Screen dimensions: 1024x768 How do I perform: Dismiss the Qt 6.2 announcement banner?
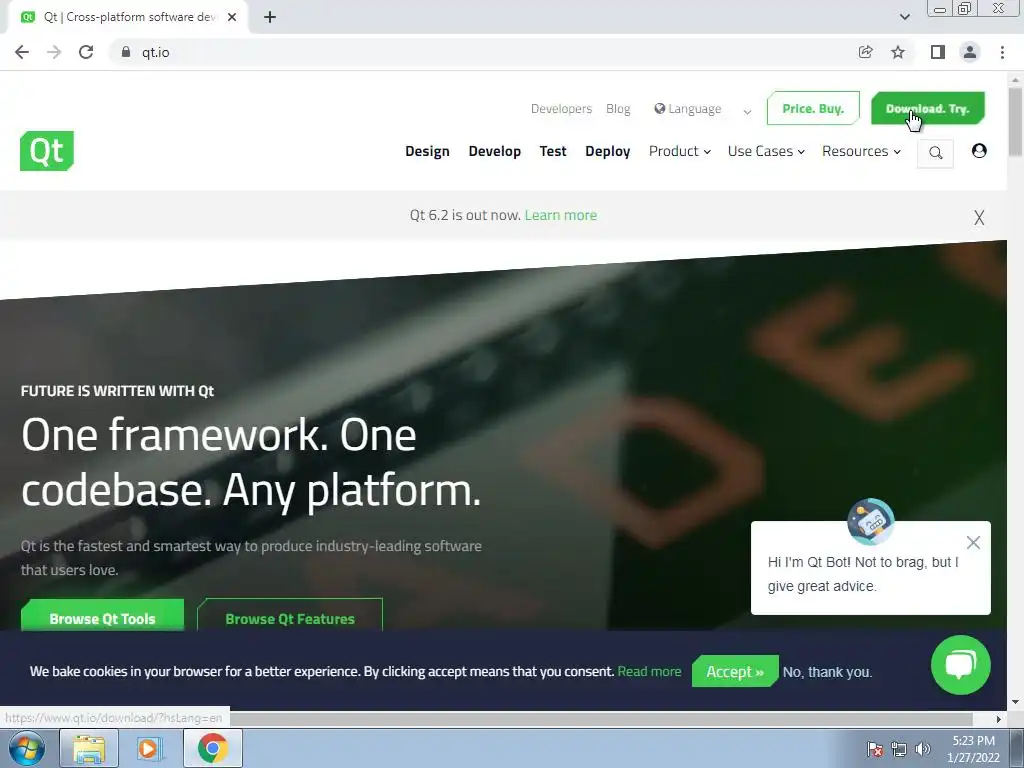coord(979,217)
